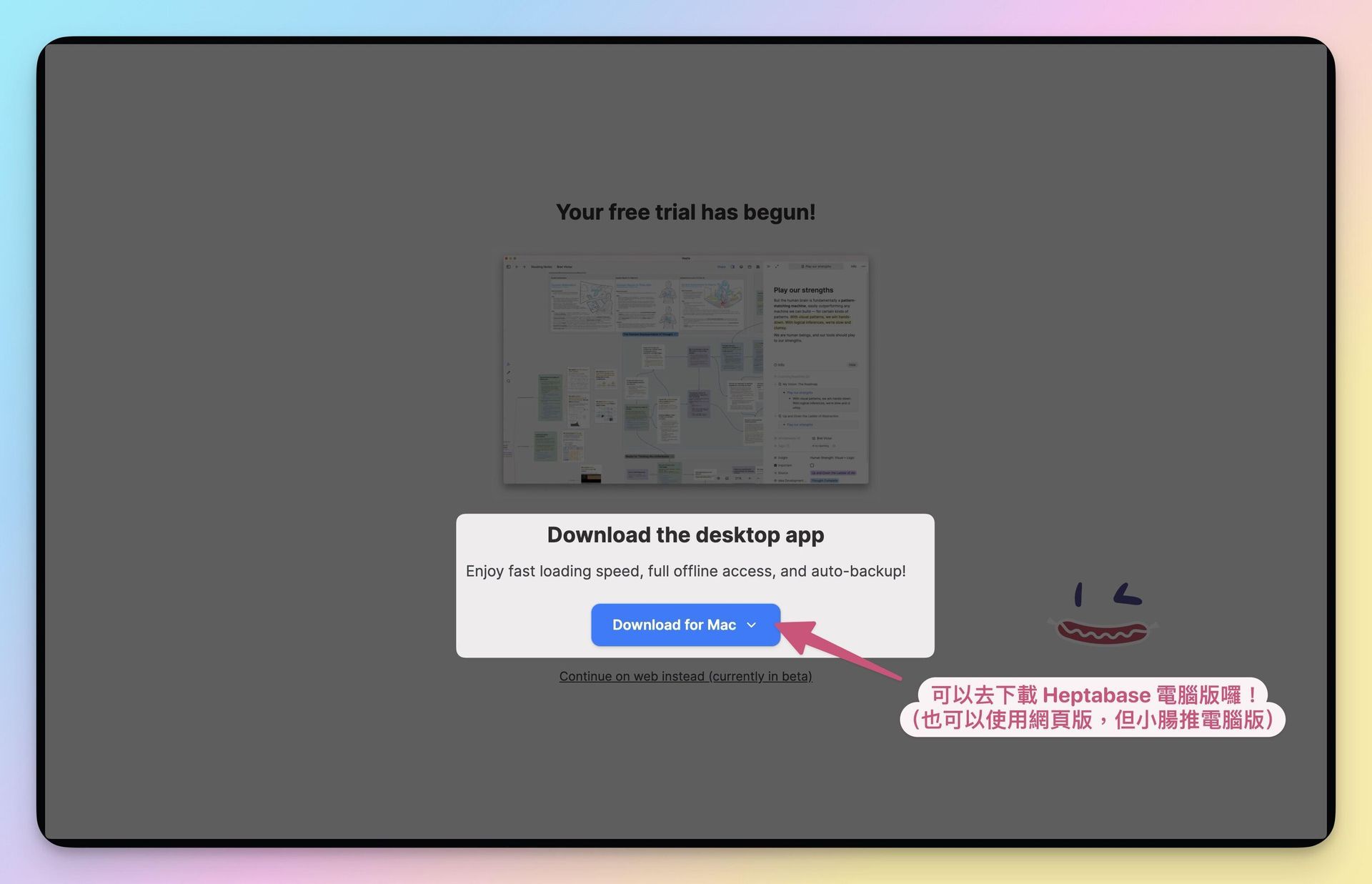Click the sidebar toggle icon in preview screenshot
Image resolution: width=1372 pixels, height=884 pixels.
pos(509,267)
